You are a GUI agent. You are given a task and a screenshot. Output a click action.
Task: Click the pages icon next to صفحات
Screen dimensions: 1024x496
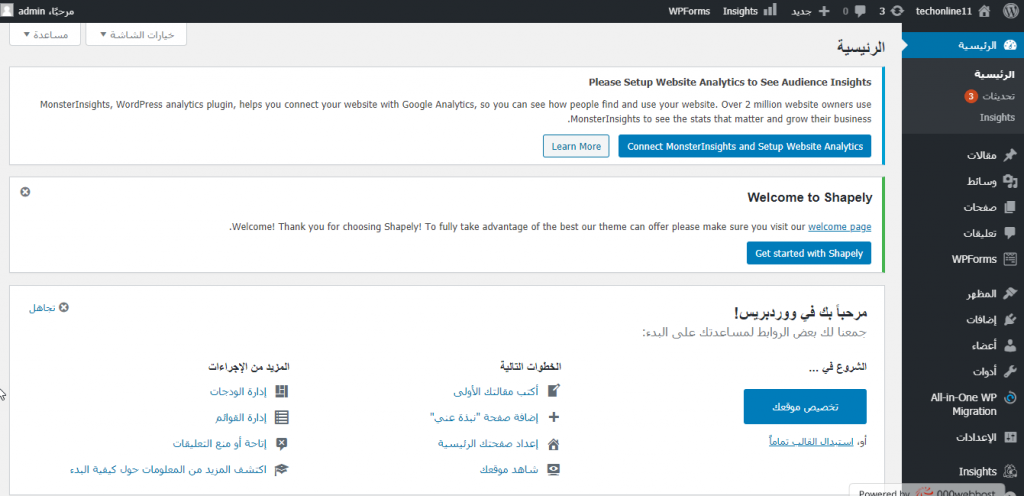click(1010, 208)
